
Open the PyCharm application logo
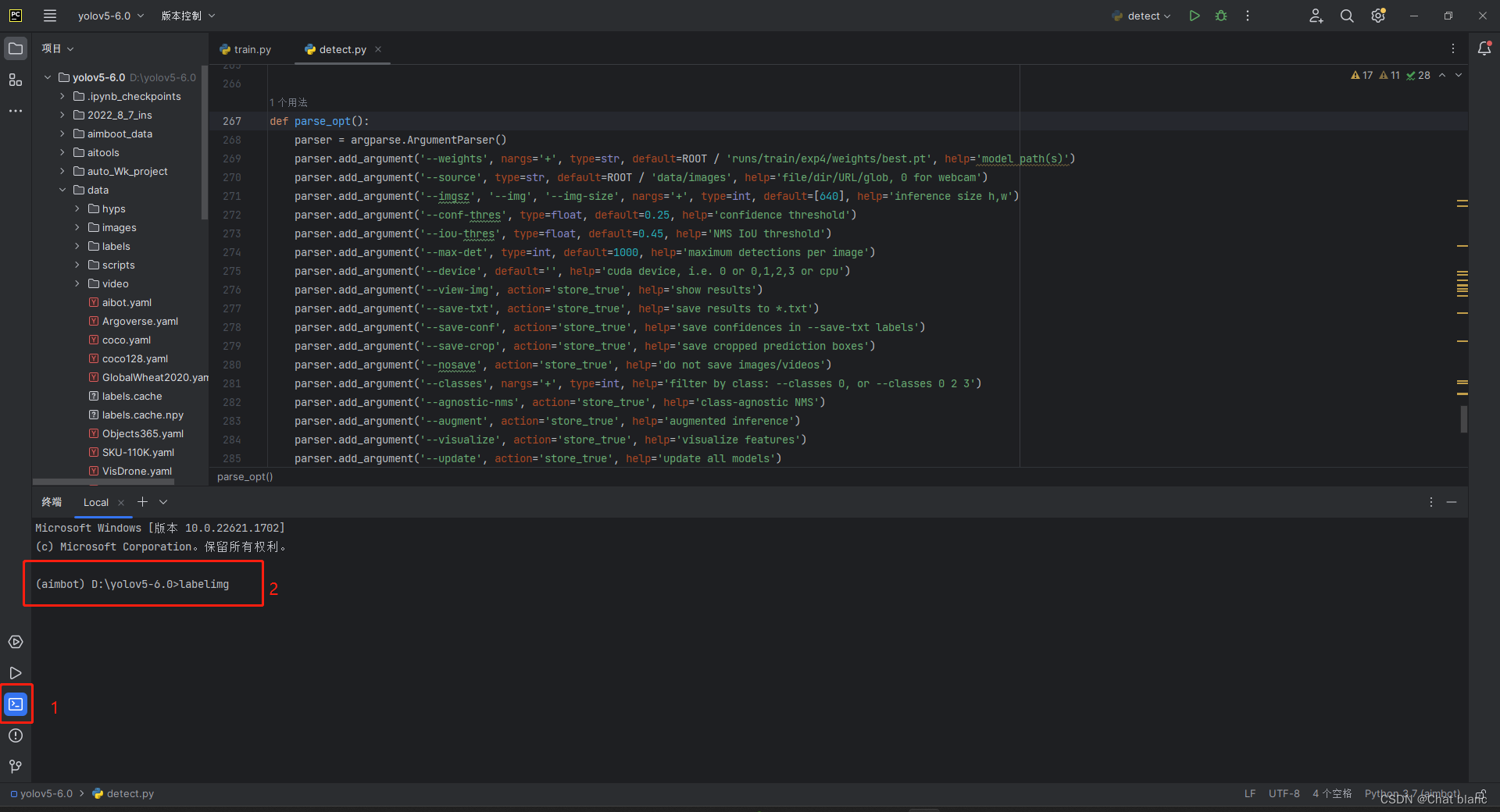point(16,16)
